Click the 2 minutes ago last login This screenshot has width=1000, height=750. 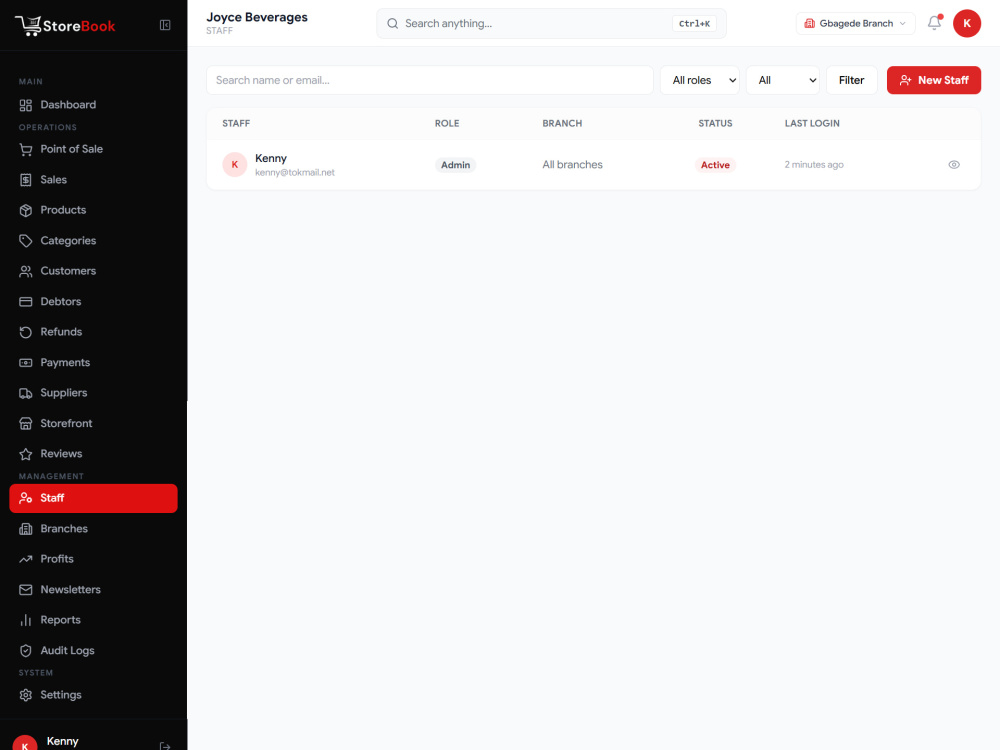tap(814, 165)
